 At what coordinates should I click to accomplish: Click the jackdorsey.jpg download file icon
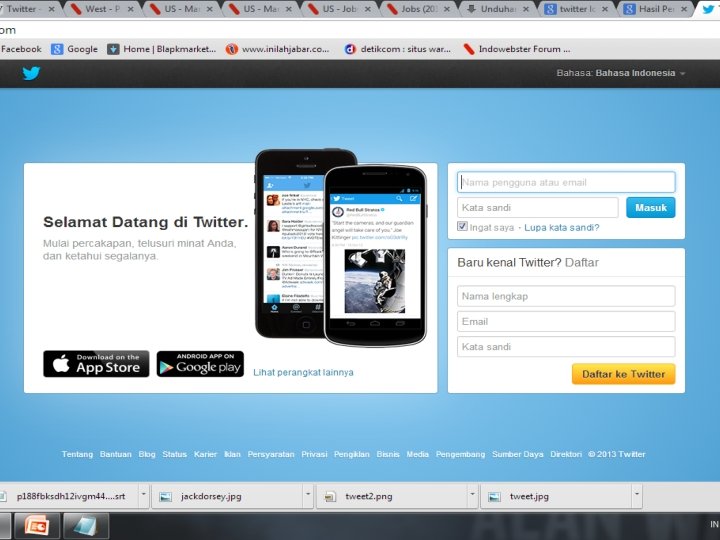click(165, 496)
